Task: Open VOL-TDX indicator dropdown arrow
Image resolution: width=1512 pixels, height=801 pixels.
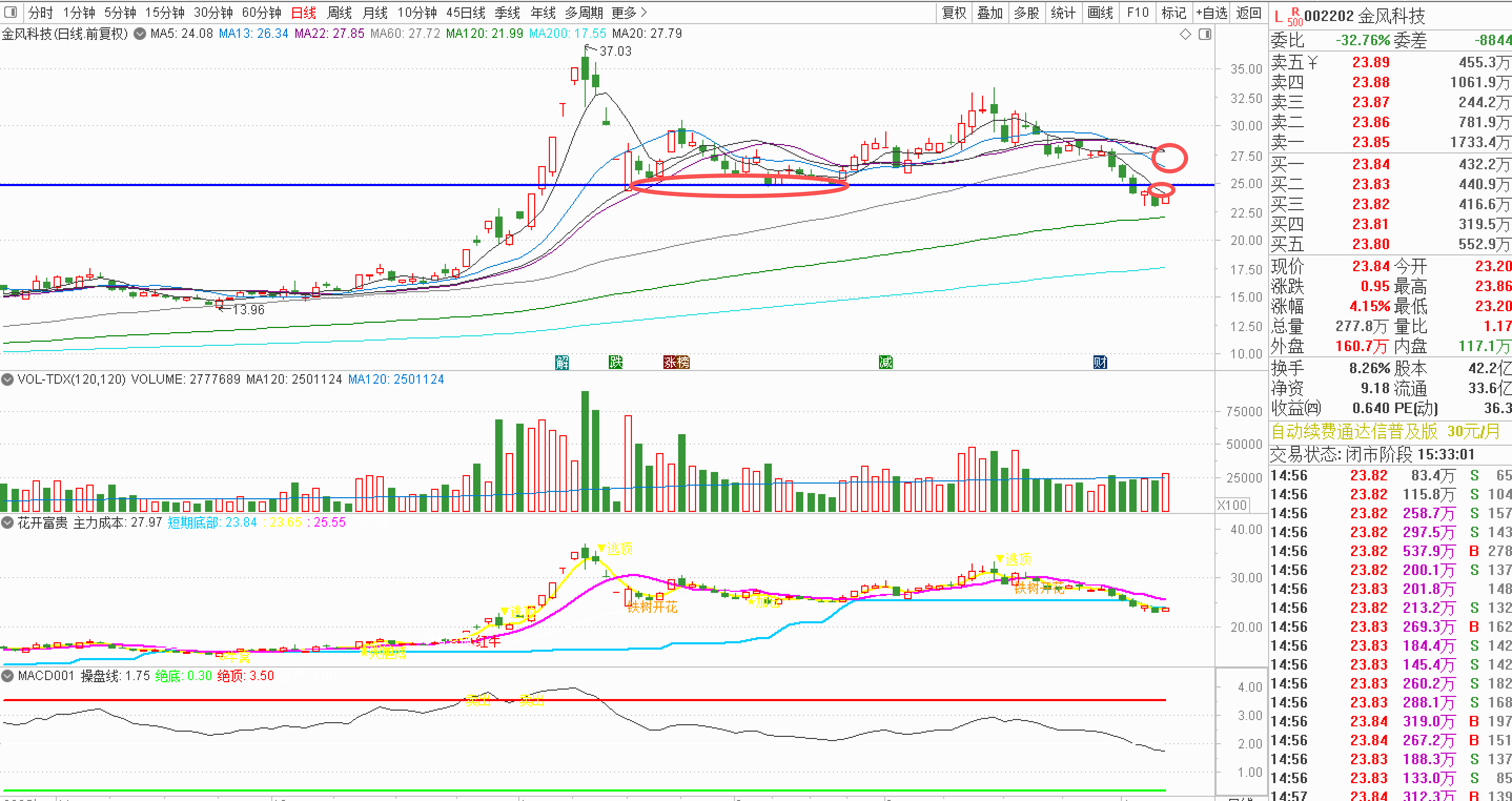Action: (8, 379)
